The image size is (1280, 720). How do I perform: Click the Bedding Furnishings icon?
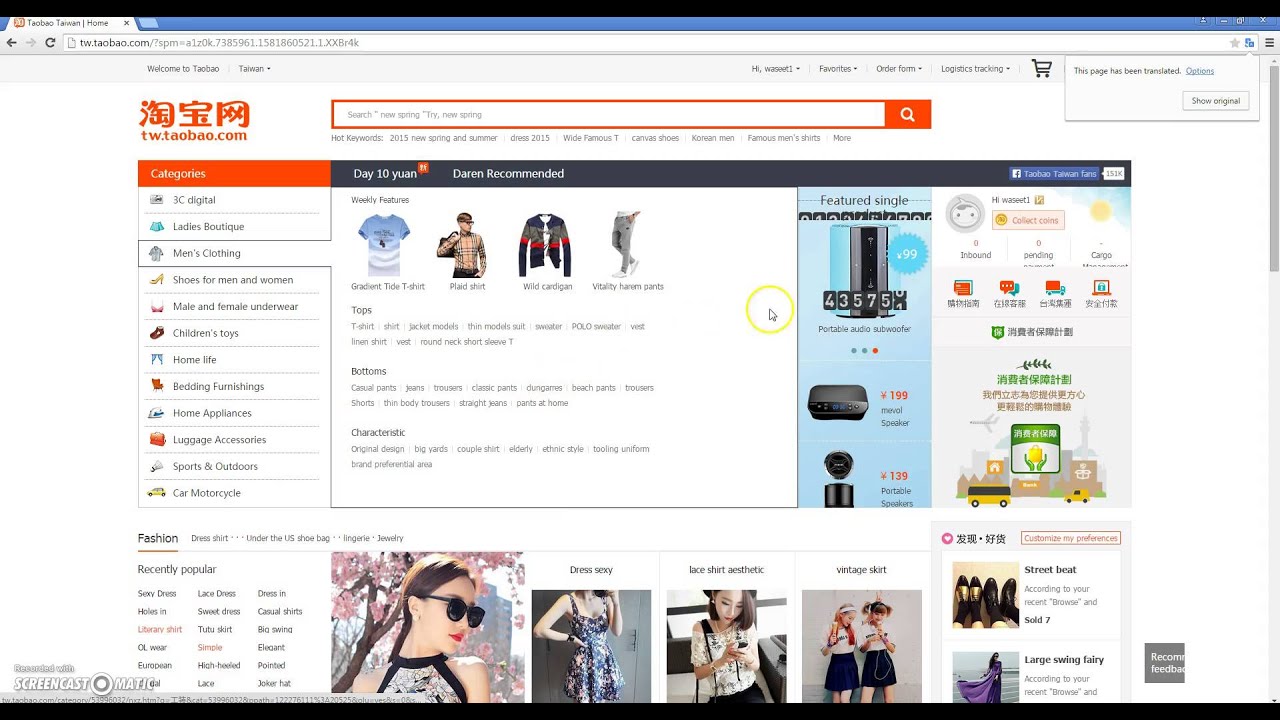pos(157,386)
